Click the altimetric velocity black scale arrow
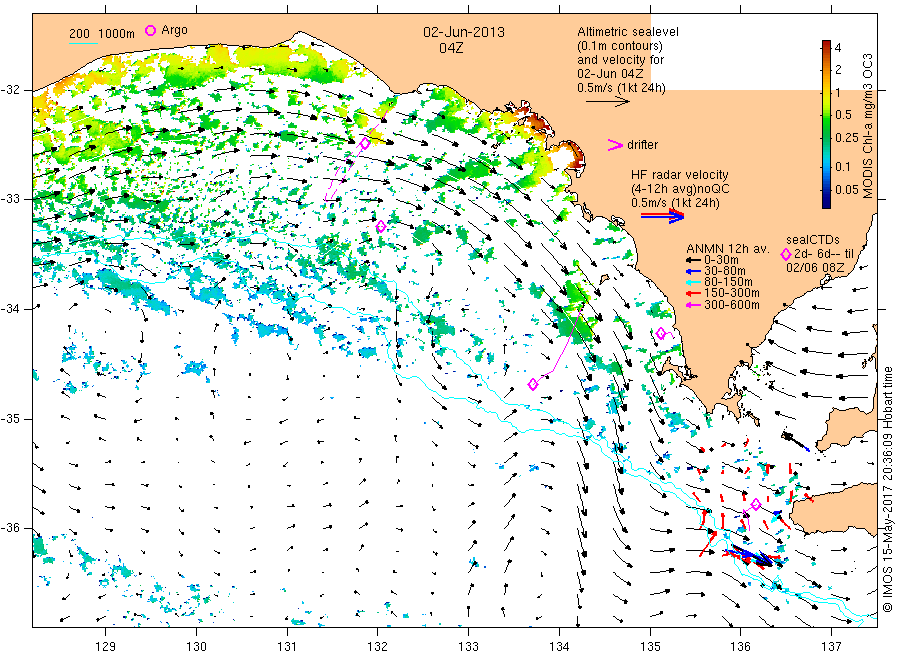Image resolution: width=900 pixels, height=660 pixels. tap(608, 102)
